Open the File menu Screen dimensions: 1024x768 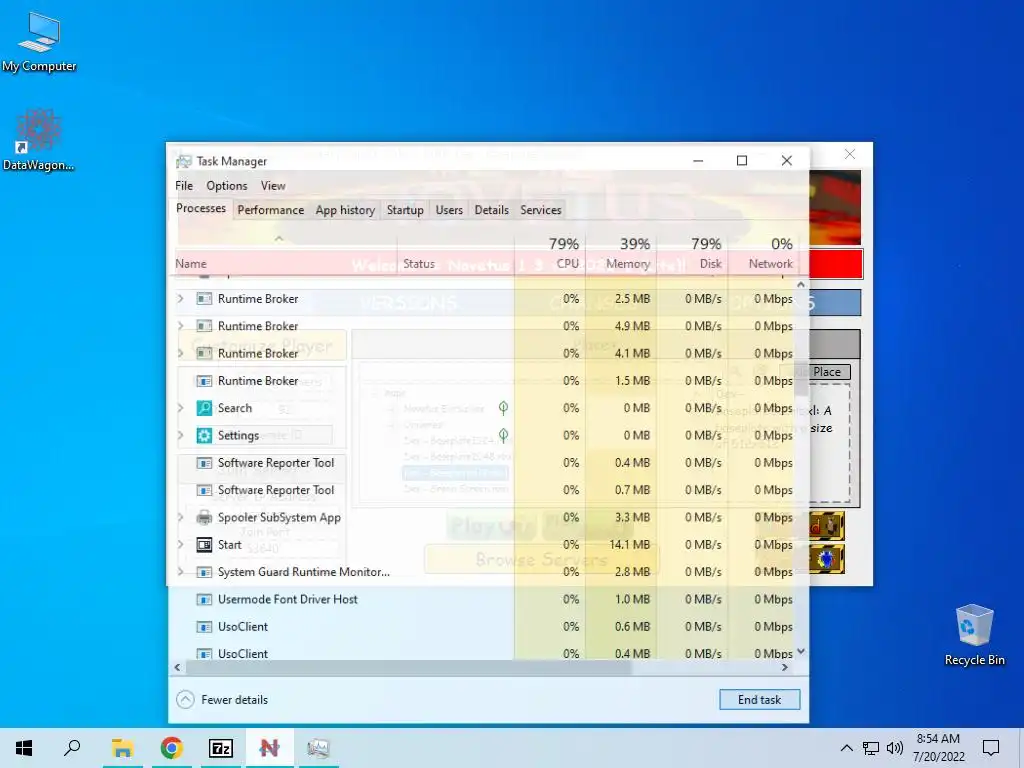184,186
